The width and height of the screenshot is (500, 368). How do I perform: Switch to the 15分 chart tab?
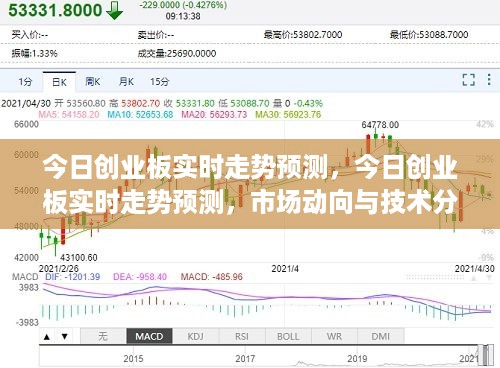(x=160, y=82)
